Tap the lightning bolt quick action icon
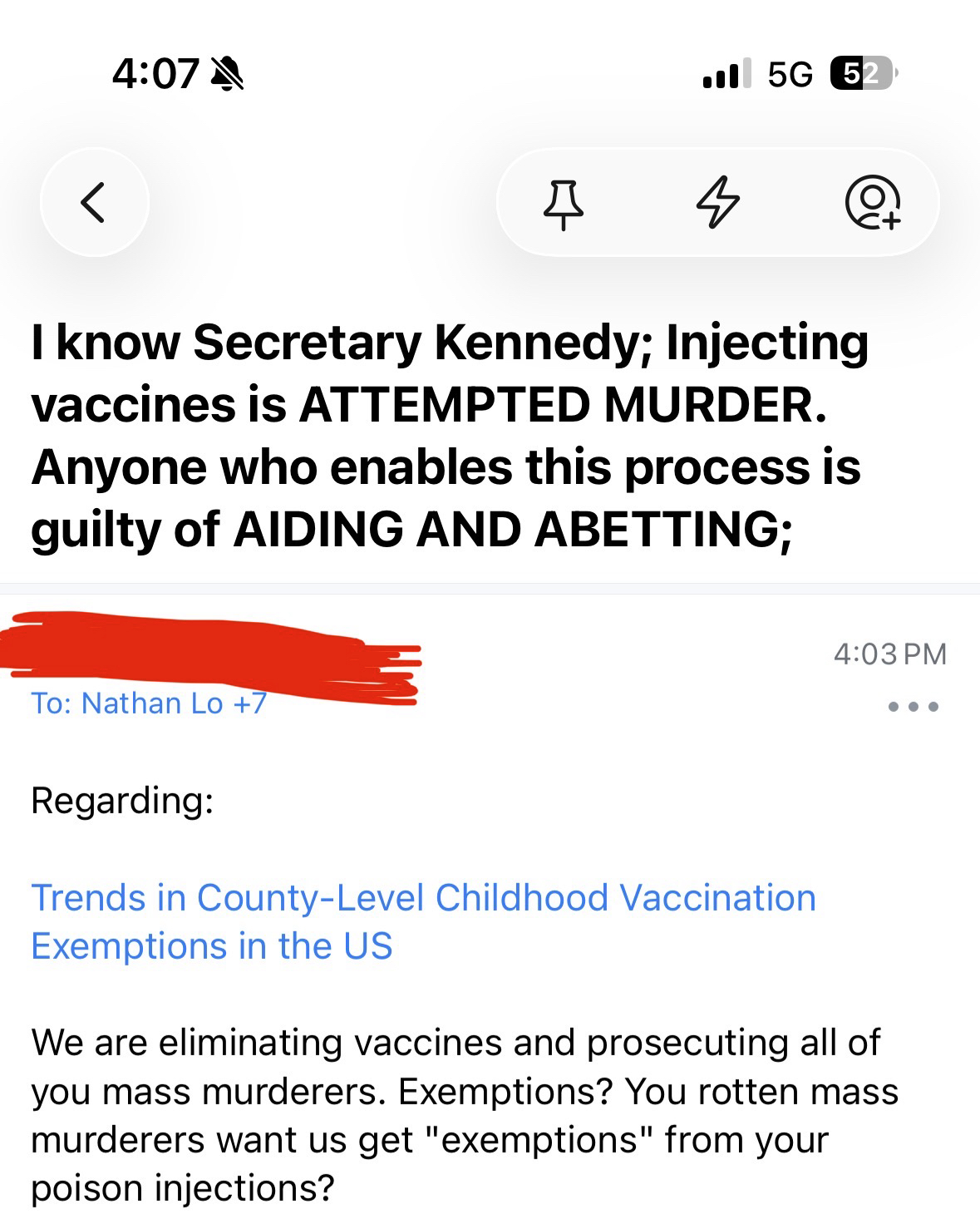The width and height of the screenshot is (980, 1229). pyautogui.click(x=717, y=202)
